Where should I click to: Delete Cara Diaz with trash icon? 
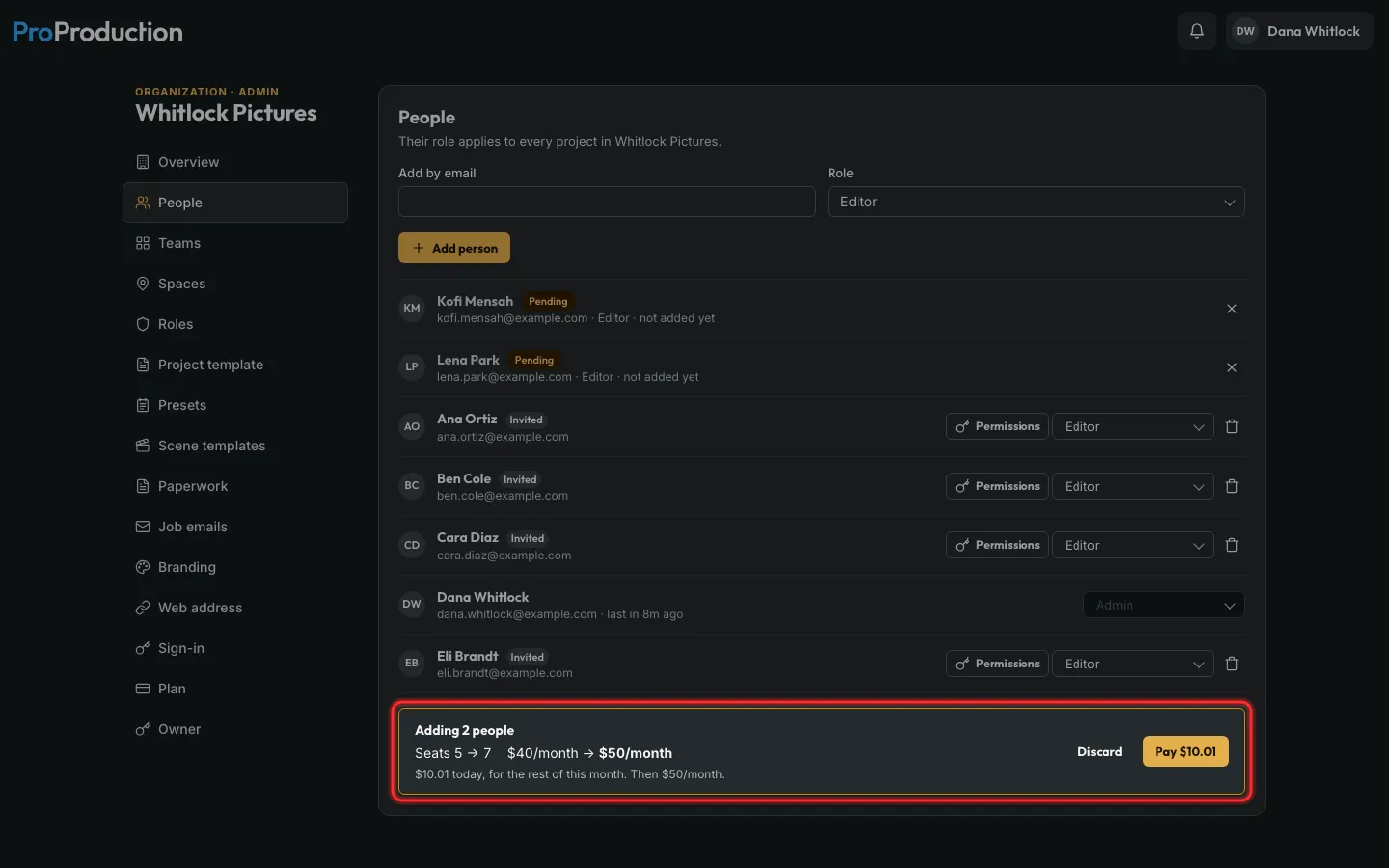[1232, 545]
